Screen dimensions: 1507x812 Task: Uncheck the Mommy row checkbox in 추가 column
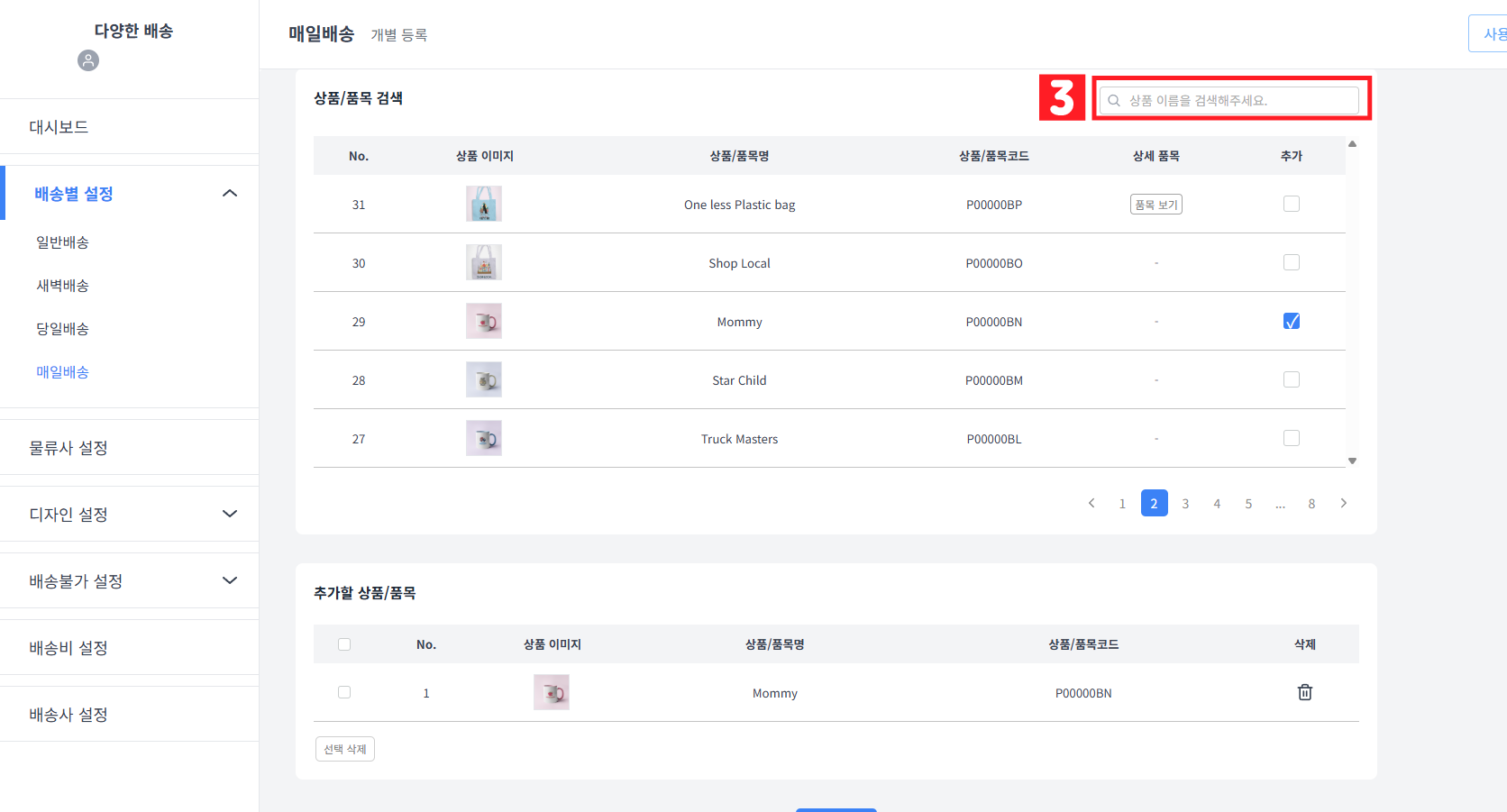(1292, 320)
